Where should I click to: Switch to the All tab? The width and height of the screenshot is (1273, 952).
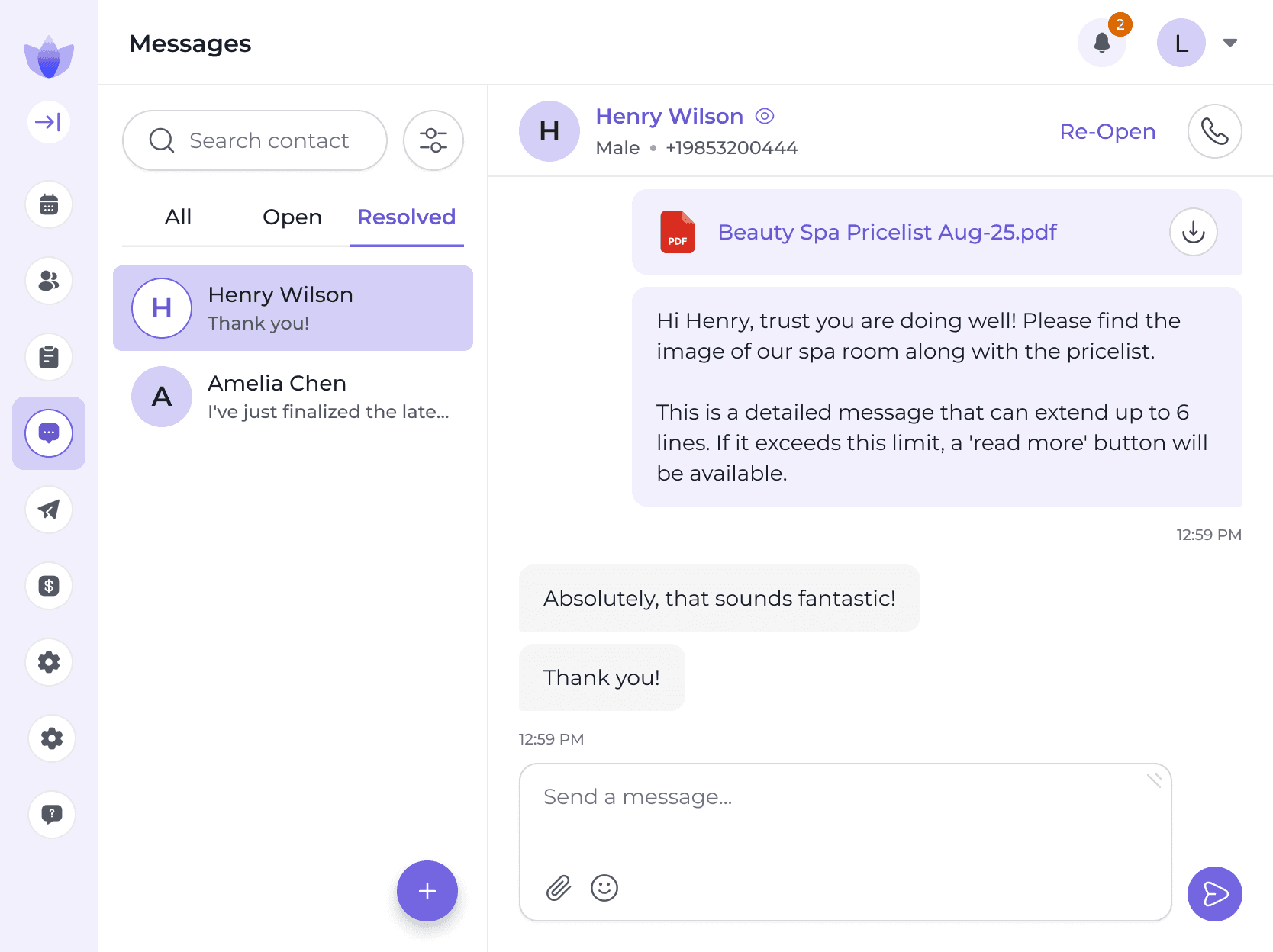(178, 217)
